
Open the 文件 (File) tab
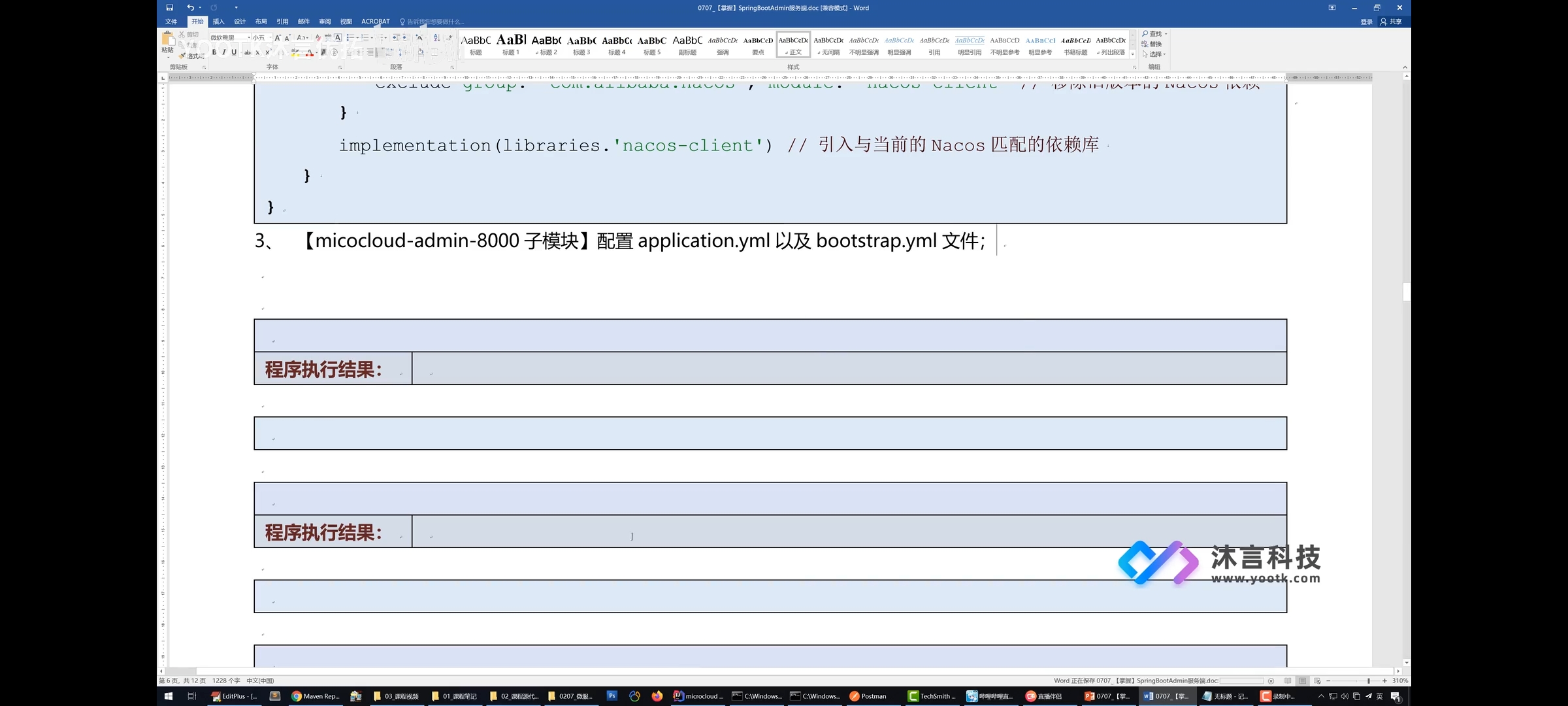(171, 22)
